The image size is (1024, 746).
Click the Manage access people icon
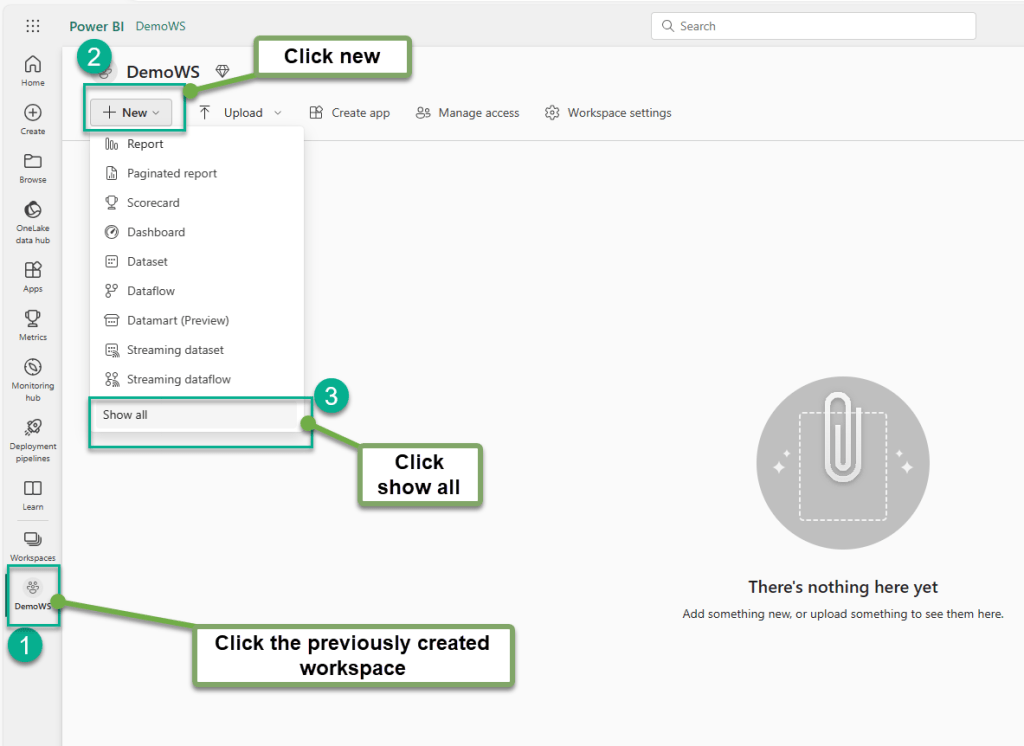click(423, 112)
